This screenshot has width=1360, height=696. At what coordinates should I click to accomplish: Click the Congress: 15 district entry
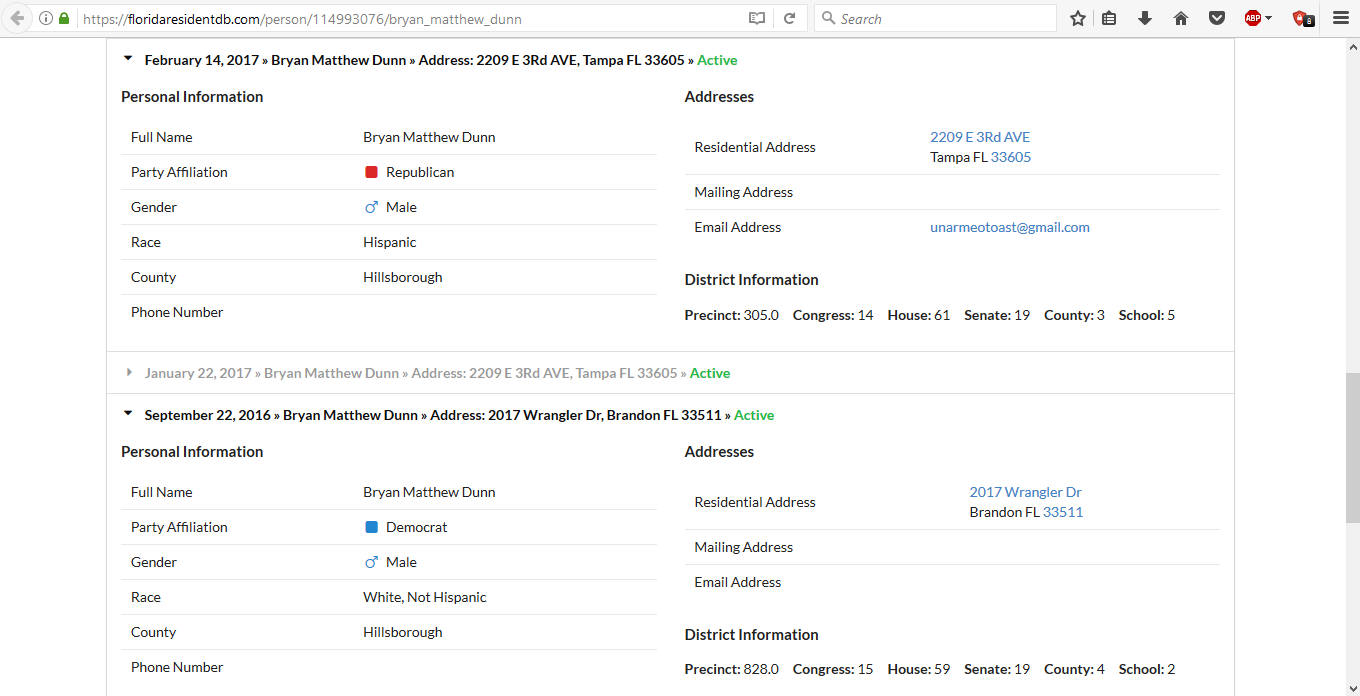[833, 669]
